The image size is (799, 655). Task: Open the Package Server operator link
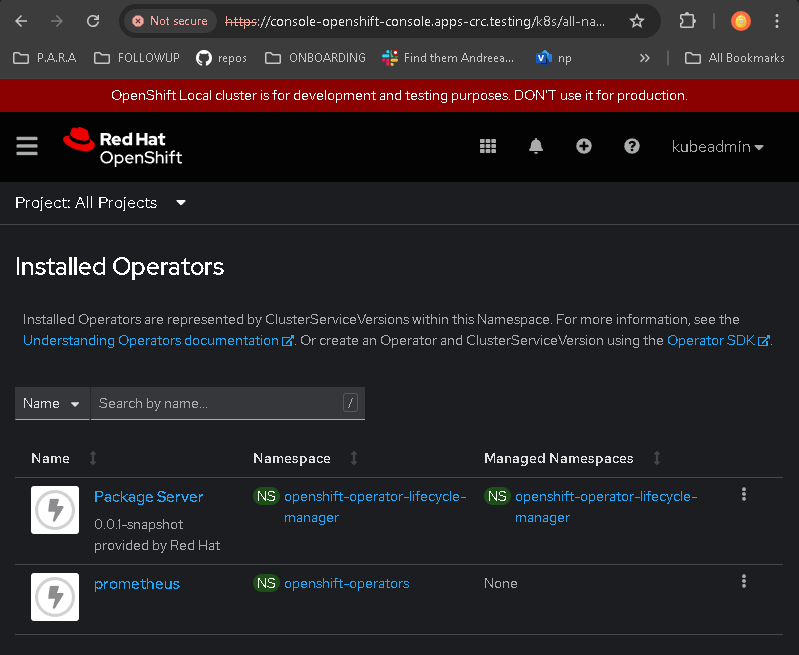click(148, 496)
